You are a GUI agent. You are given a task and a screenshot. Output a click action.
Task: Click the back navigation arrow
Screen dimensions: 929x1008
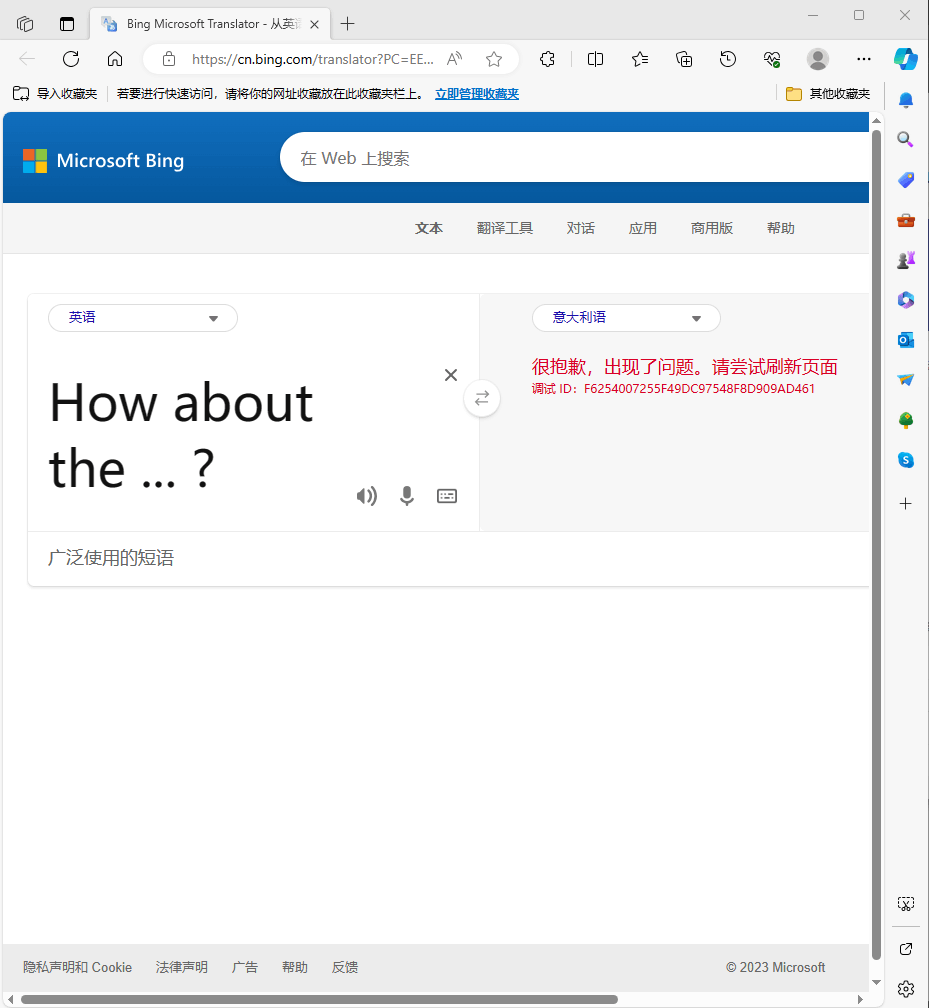27,59
